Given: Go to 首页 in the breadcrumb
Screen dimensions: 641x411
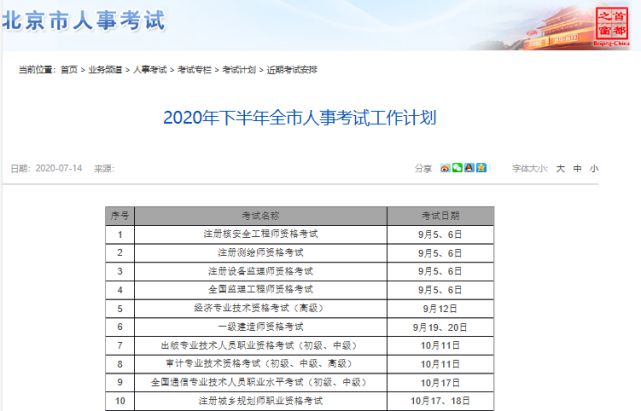Looking at the screenshot, I should pos(69,70).
